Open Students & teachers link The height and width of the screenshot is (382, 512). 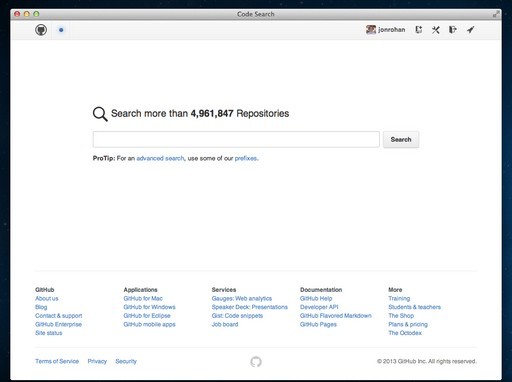point(414,307)
